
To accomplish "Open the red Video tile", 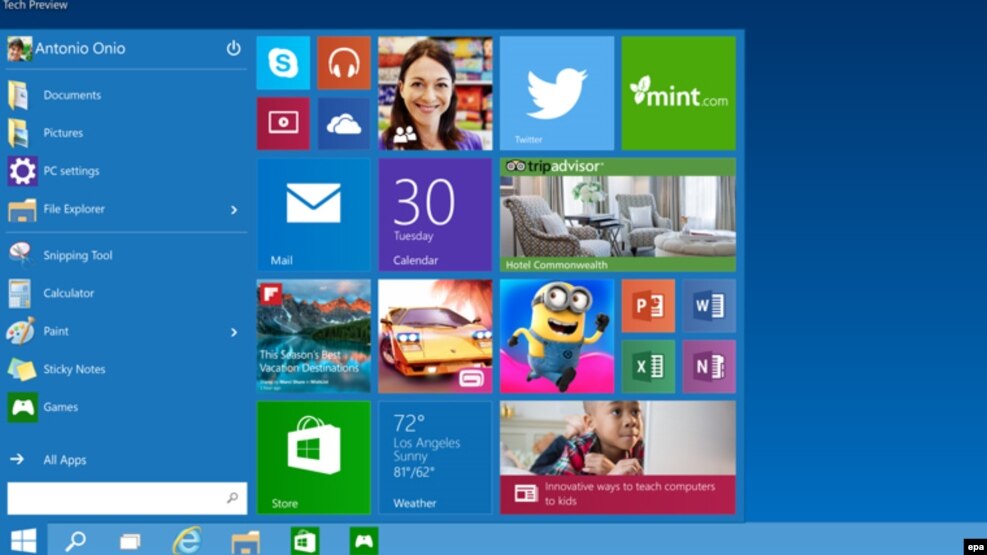I will [283, 123].
